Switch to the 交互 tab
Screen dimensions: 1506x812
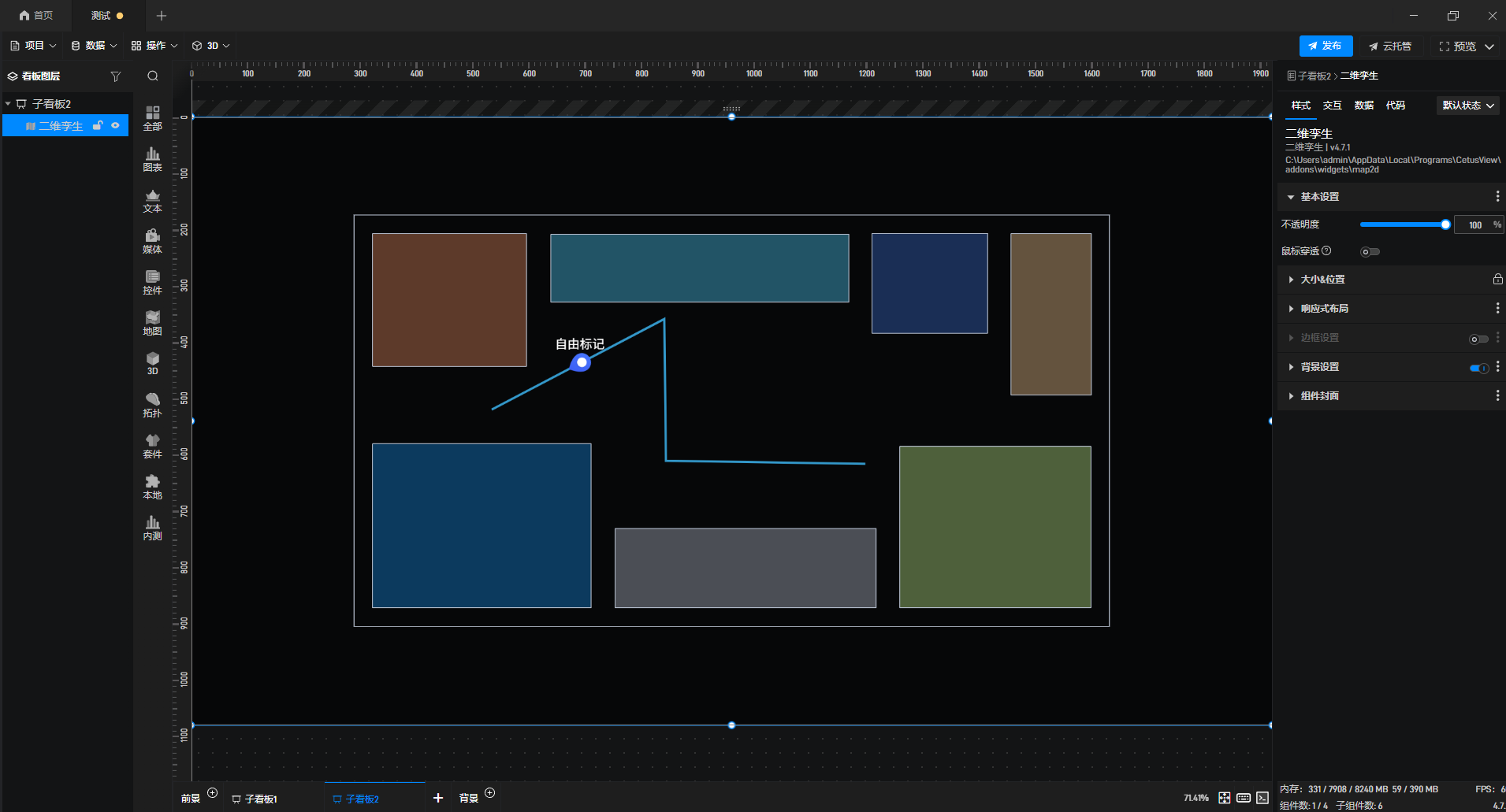coord(1332,106)
